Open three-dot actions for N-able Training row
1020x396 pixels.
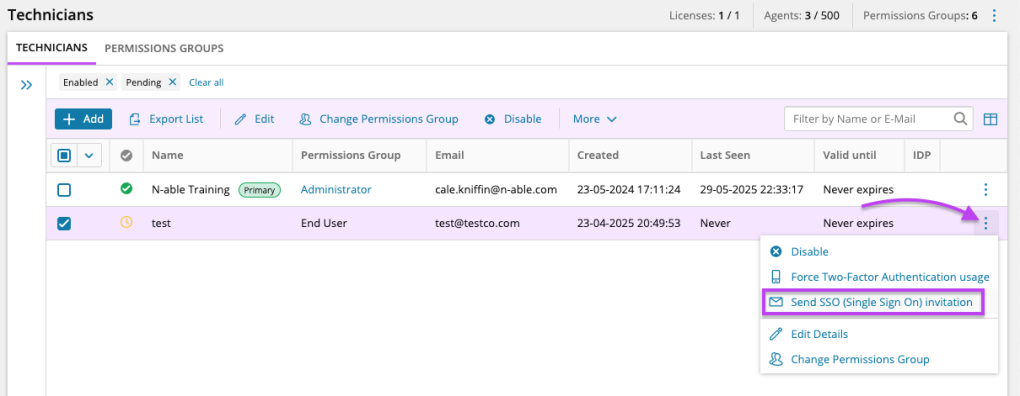986,190
